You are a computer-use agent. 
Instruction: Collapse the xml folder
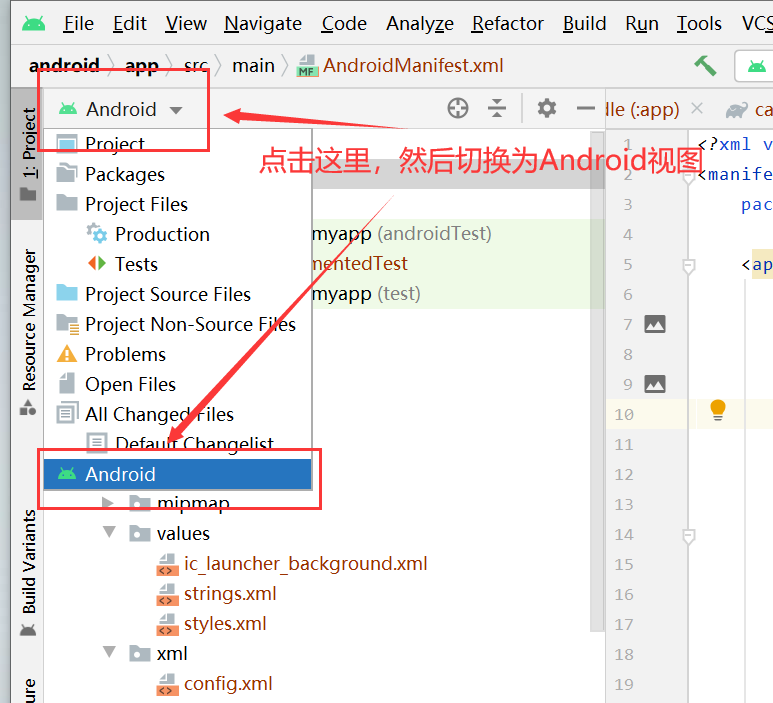coord(109,653)
